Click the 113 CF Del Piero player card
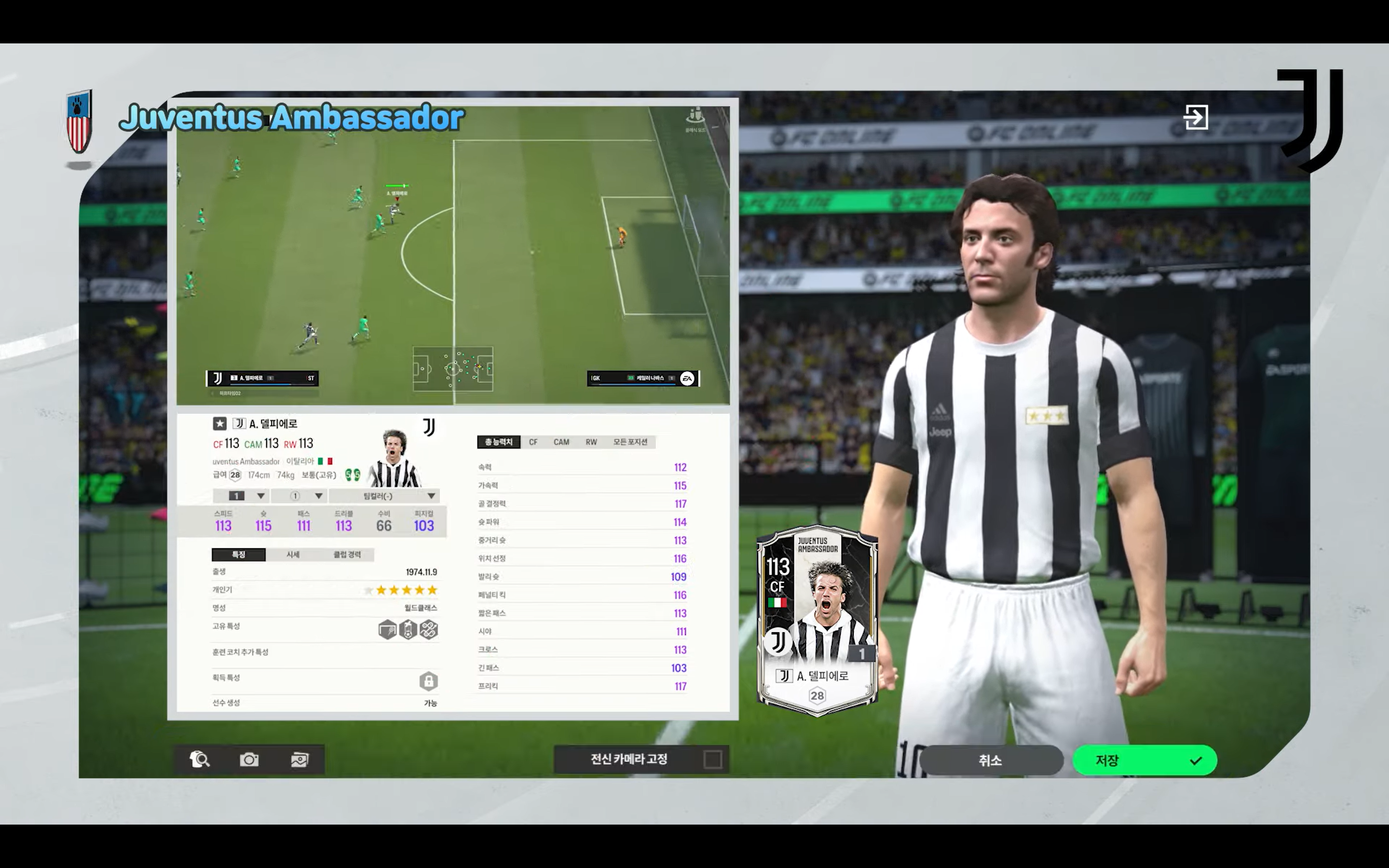This screenshot has height=868, width=1389. [817, 620]
